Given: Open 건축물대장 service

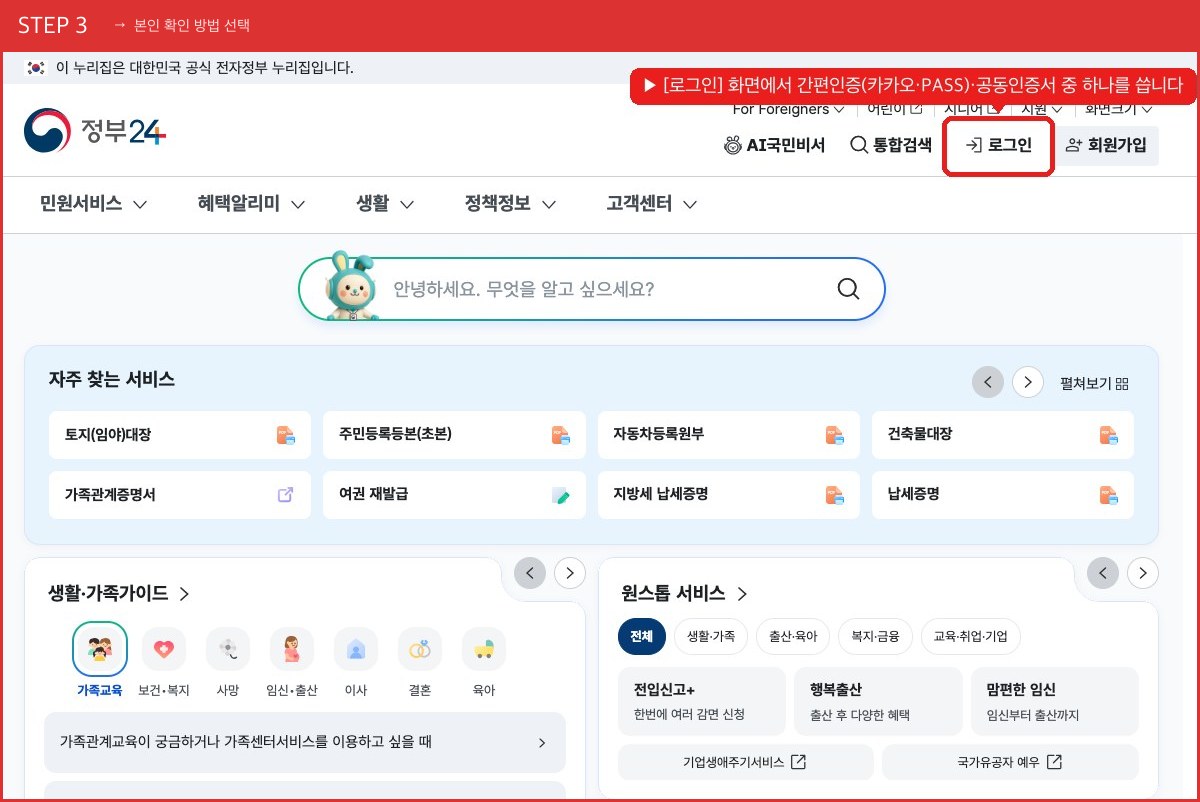Looking at the screenshot, I should (x=1003, y=435).
